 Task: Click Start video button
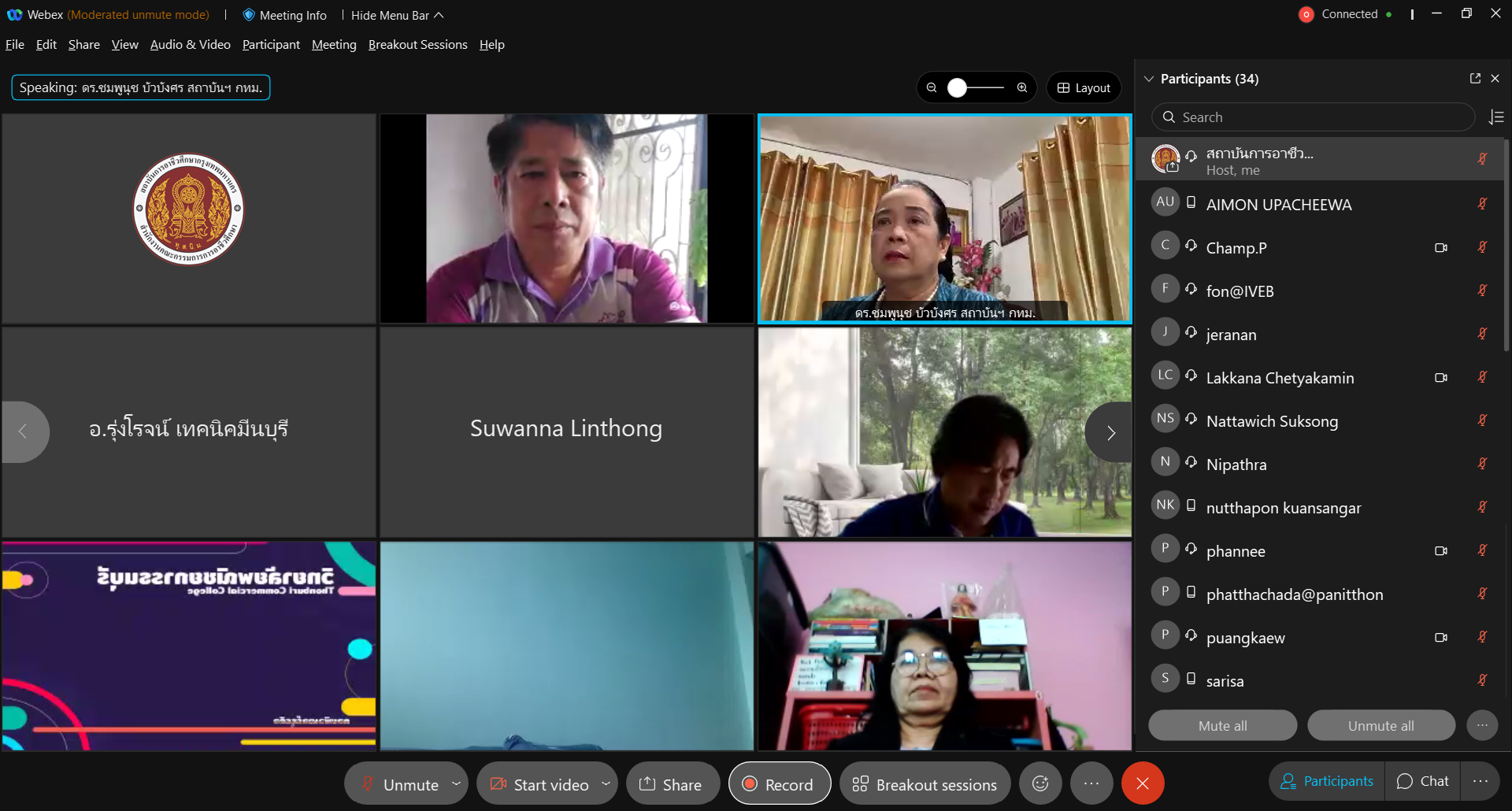point(539,784)
